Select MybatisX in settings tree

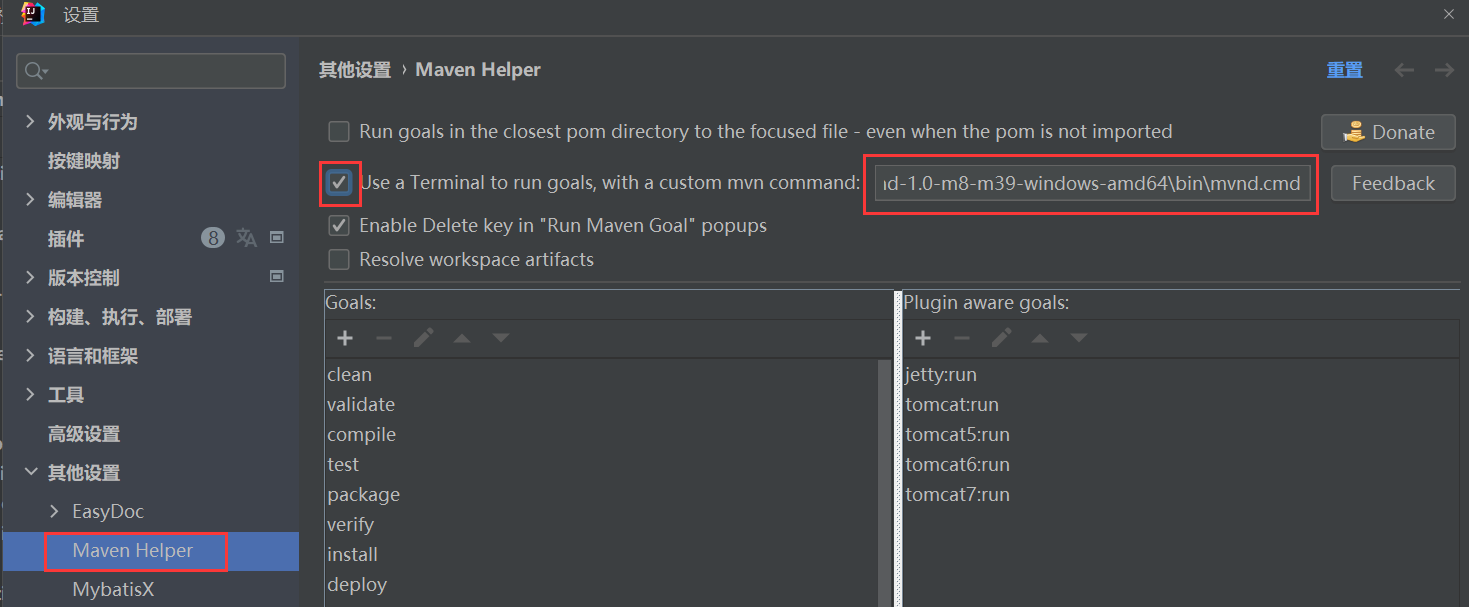point(113,589)
